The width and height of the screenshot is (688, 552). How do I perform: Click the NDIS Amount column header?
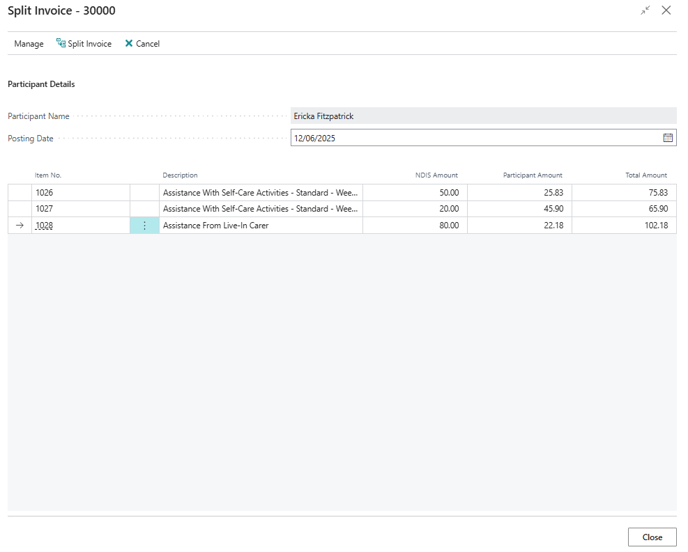436,175
